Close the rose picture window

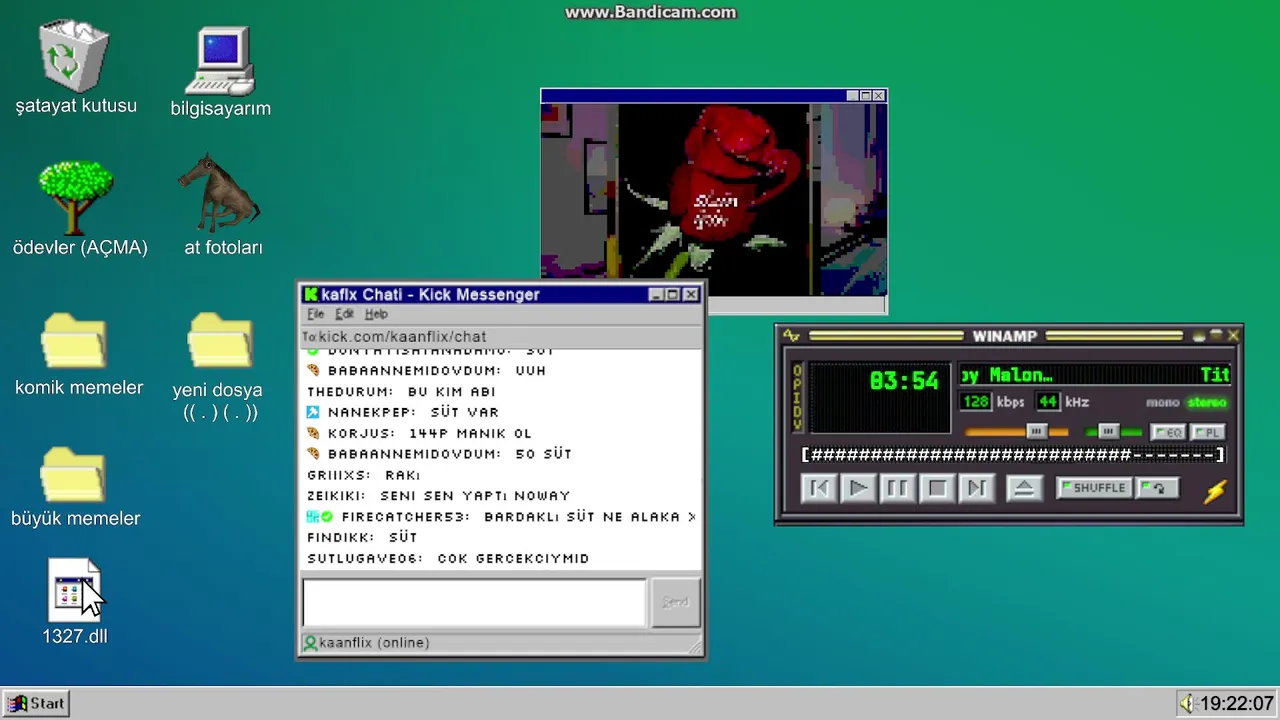(x=879, y=96)
